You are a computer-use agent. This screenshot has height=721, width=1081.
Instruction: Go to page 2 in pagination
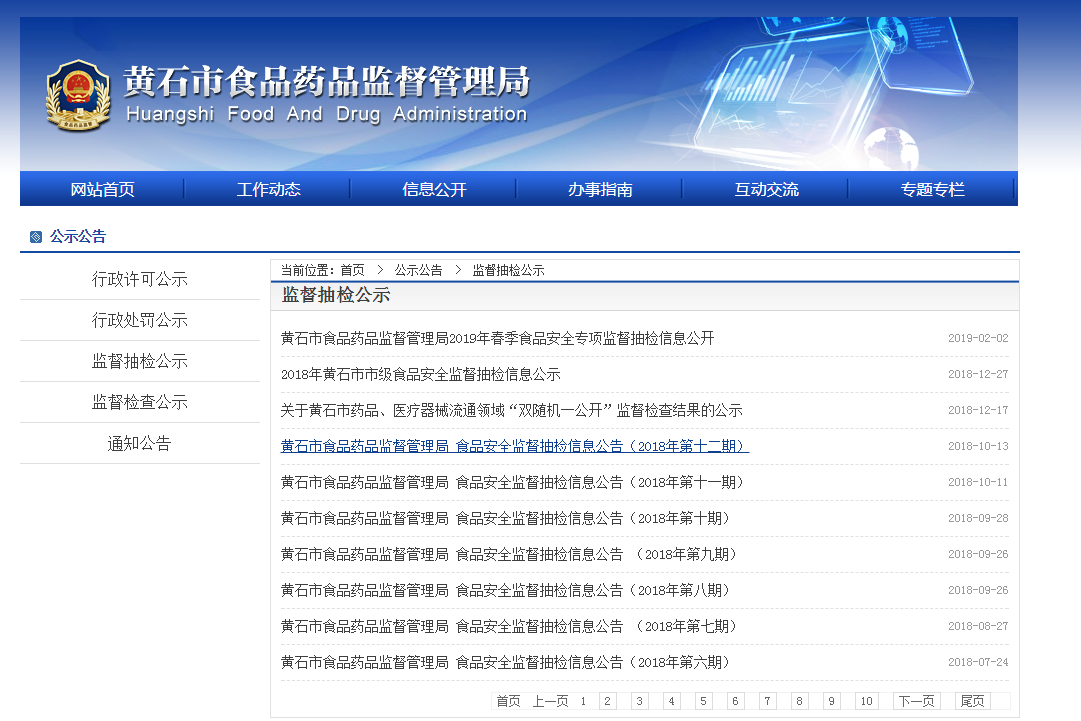pyautogui.click(x=607, y=701)
